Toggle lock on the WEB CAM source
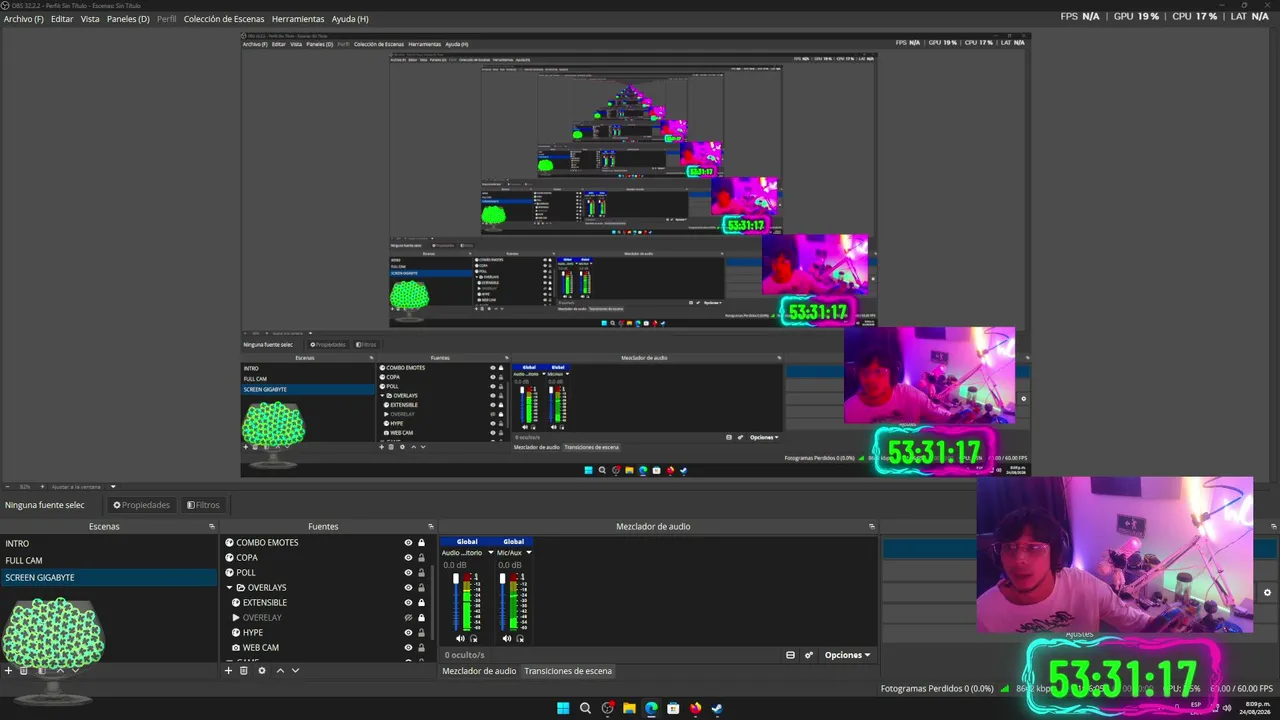The width and height of the screenshot is (1280, 720). (x=421, y=648)
